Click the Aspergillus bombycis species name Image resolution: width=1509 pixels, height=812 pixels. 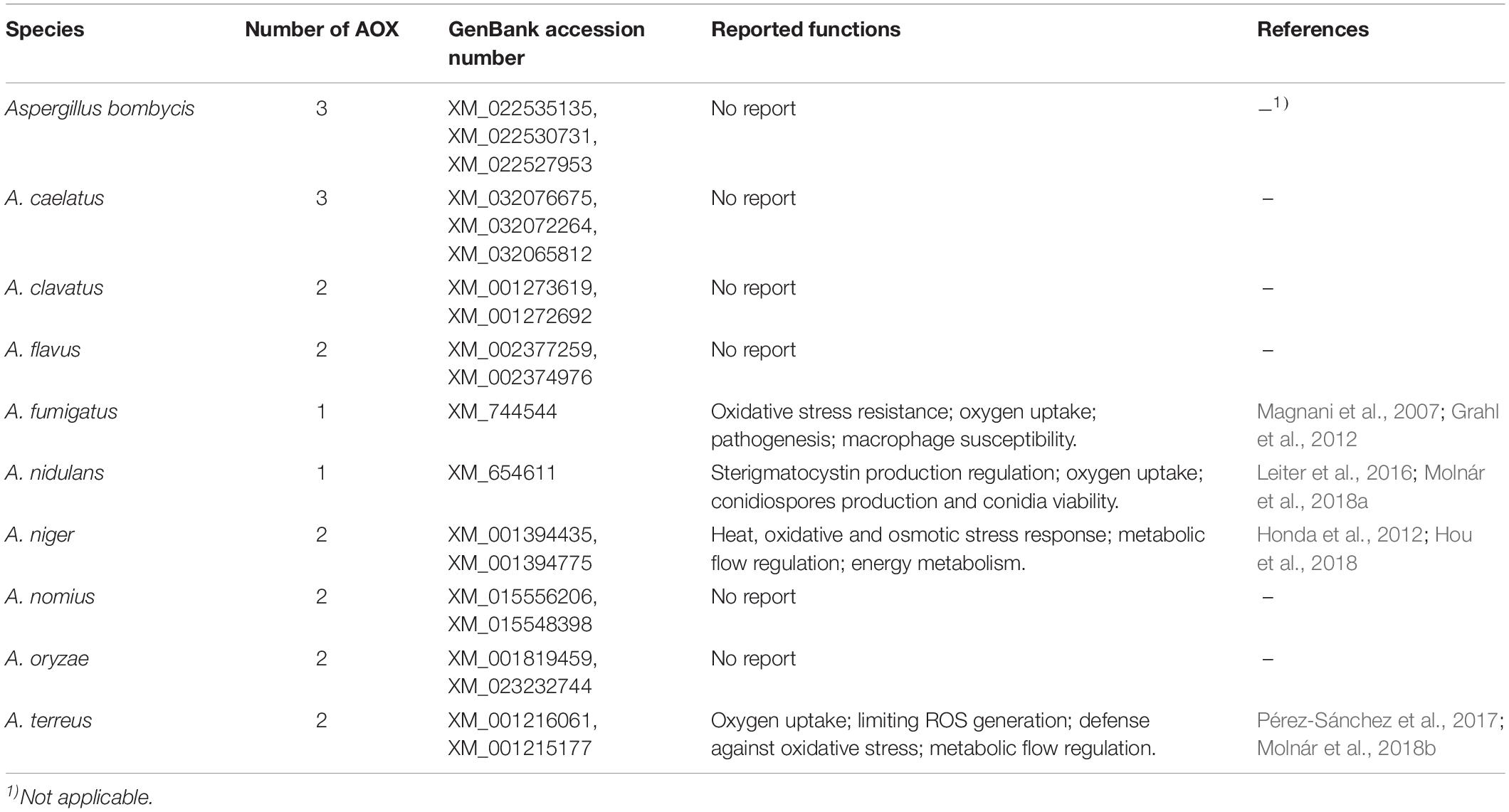(100, 109)
